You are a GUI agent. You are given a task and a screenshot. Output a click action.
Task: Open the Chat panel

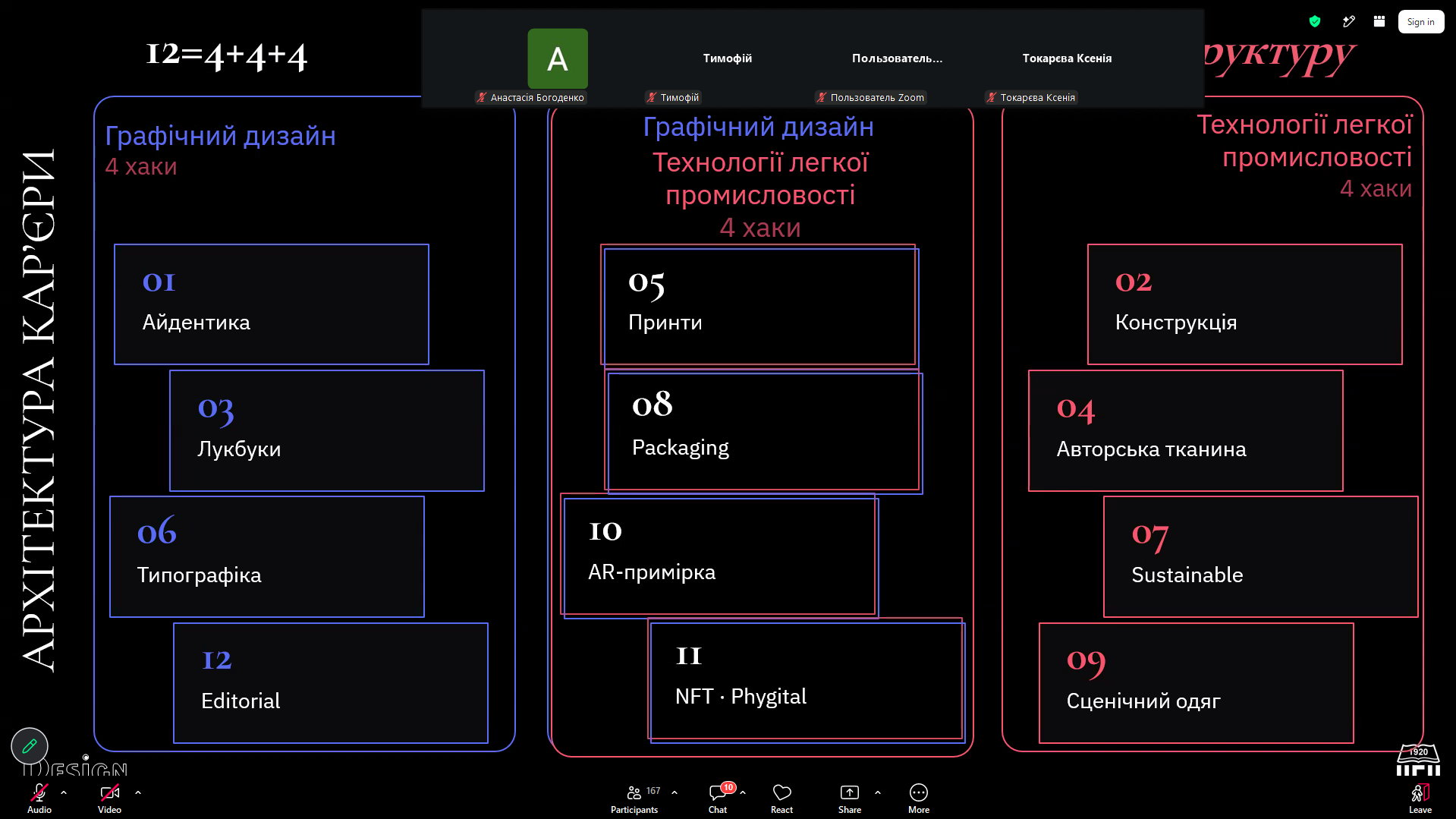[718, 798]
